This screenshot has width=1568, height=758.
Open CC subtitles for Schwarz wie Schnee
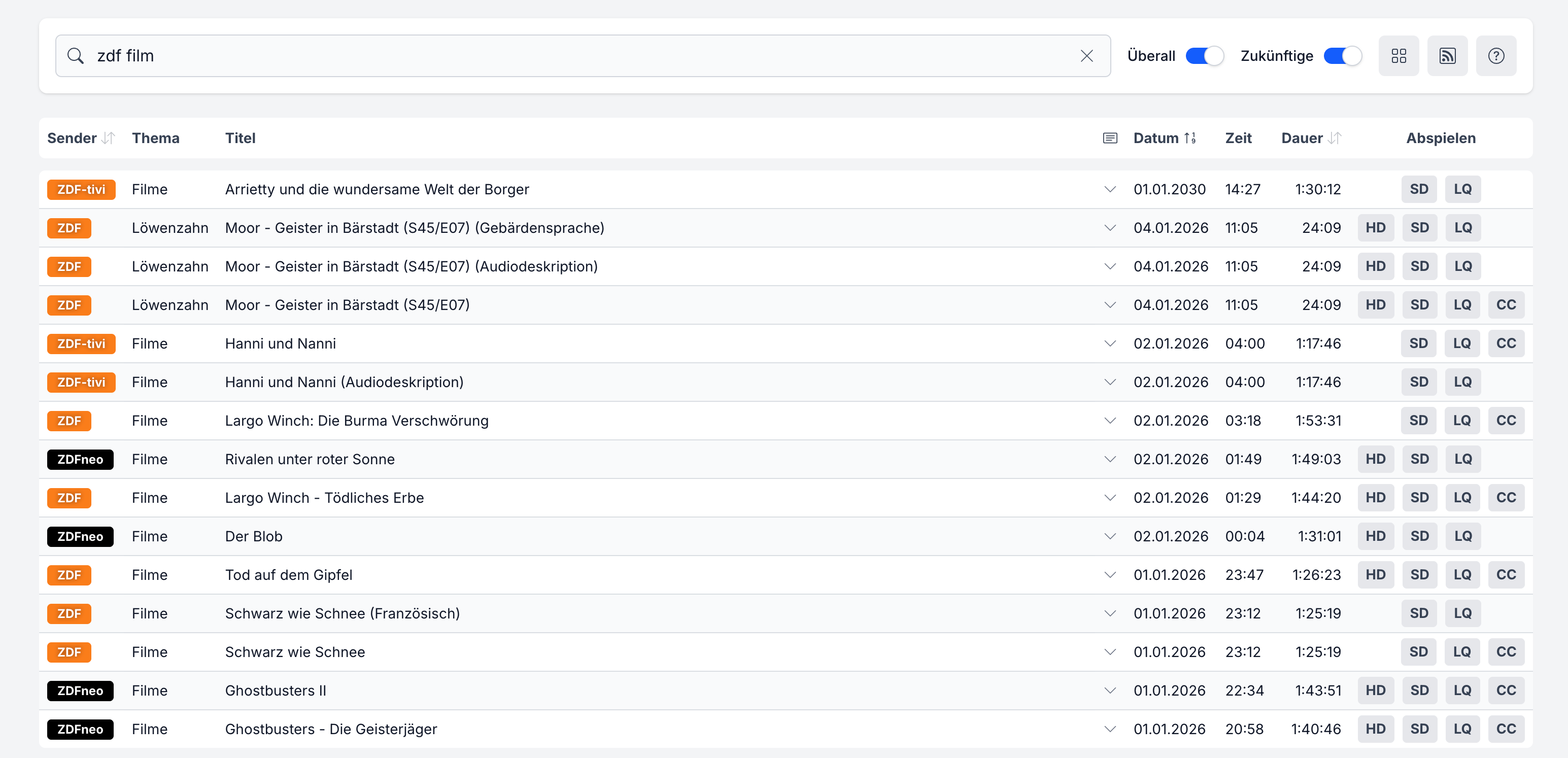[x=1506, y=652]
